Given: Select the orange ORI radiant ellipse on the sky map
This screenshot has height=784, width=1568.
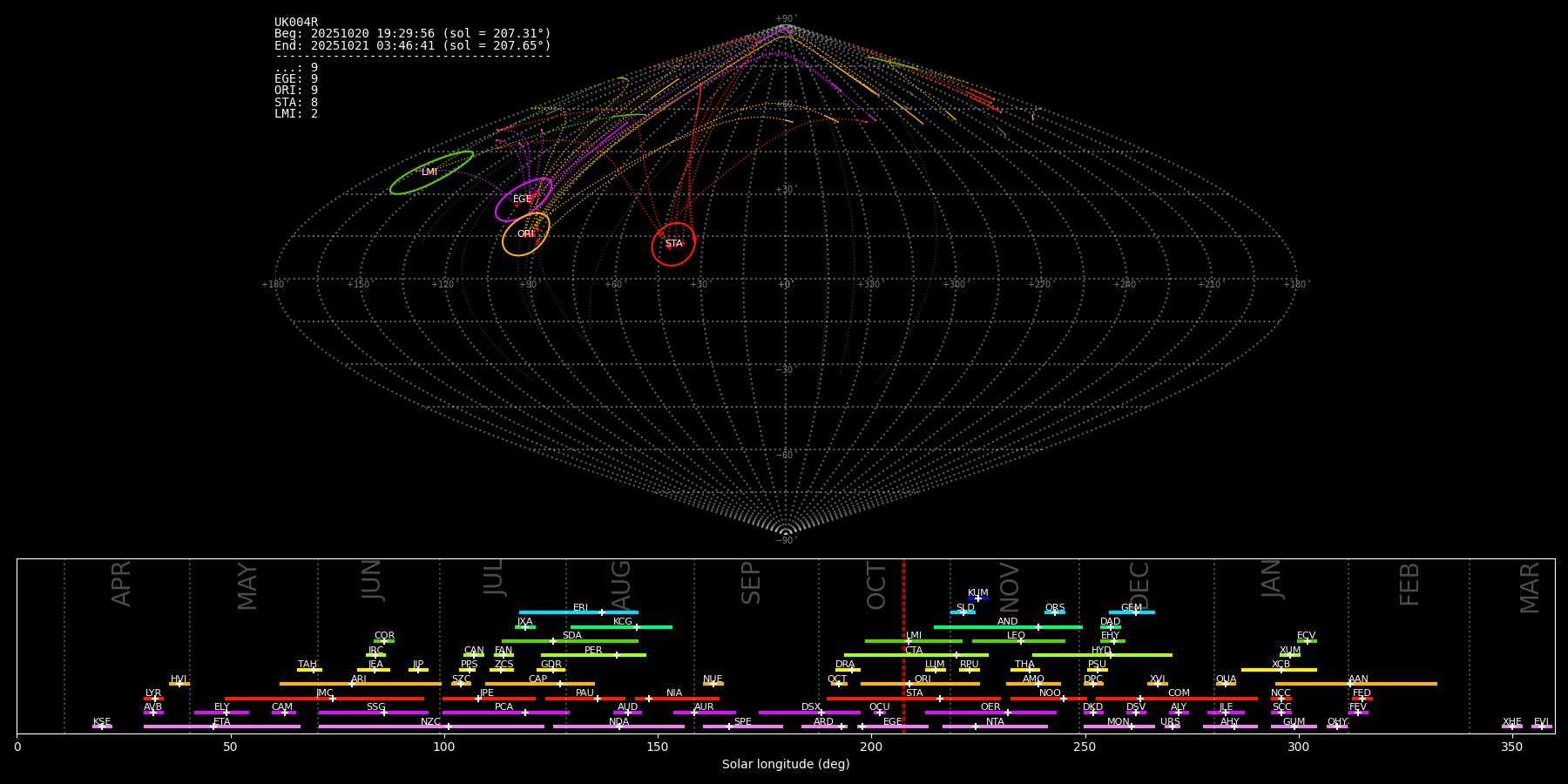Looking at the screenshot, I should click(x=525, y=234).
